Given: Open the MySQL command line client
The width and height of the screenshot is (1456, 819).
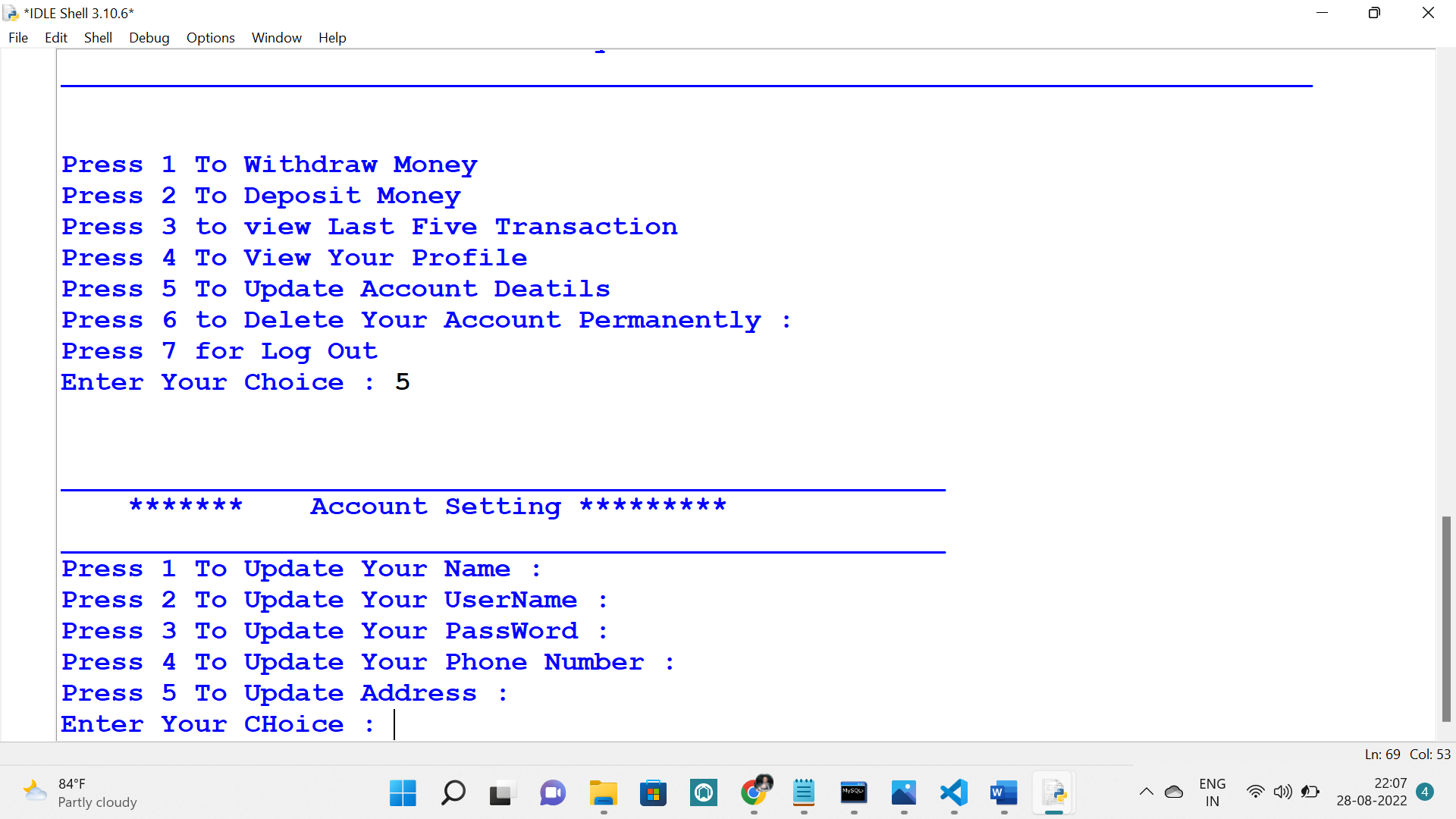Looking at the screenshot, I should [x=854, y=793].
